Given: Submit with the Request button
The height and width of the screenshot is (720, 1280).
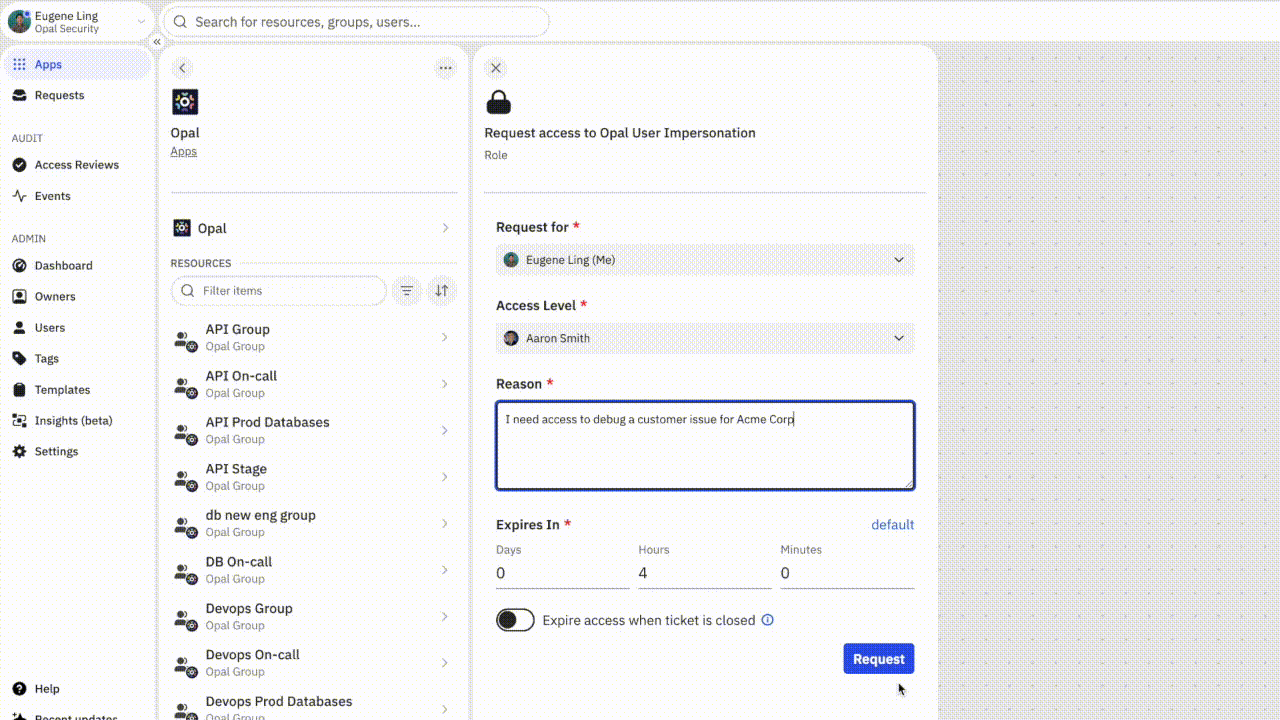Looking at the screenshot, I should click(878, 659).
